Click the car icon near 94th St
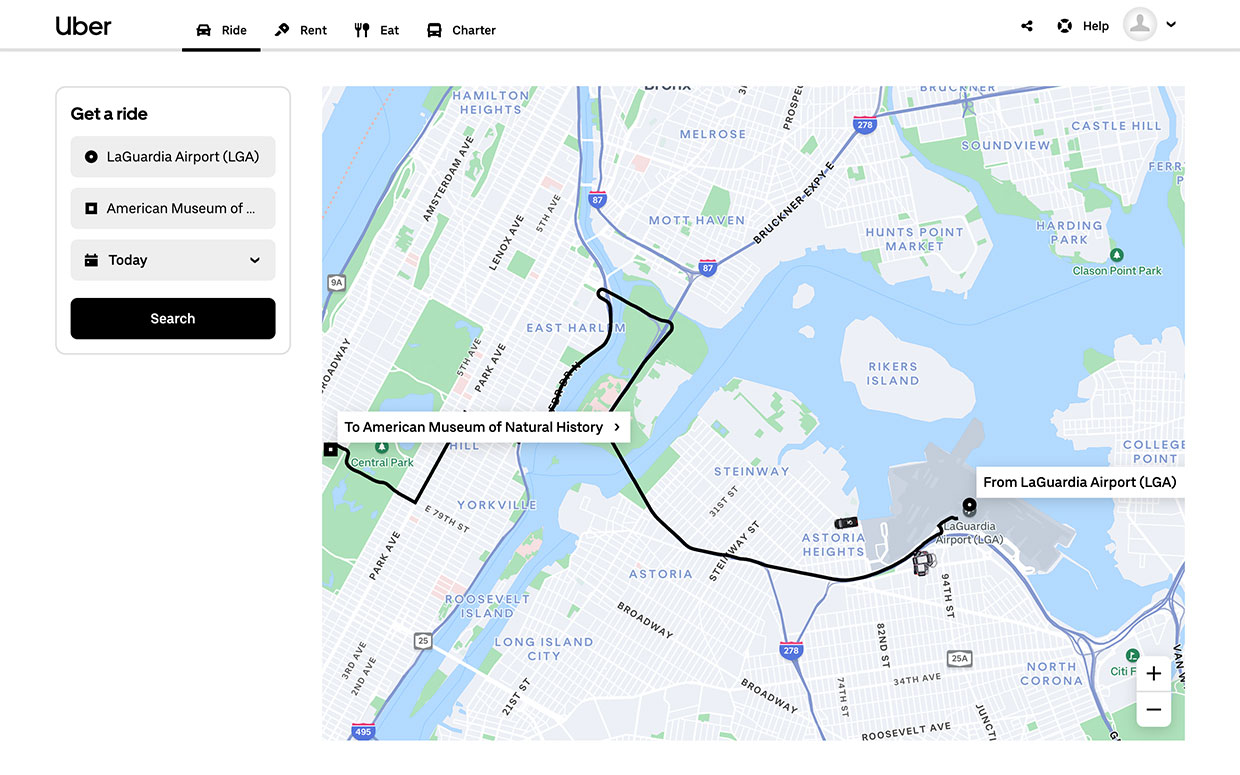 (924, 562)
